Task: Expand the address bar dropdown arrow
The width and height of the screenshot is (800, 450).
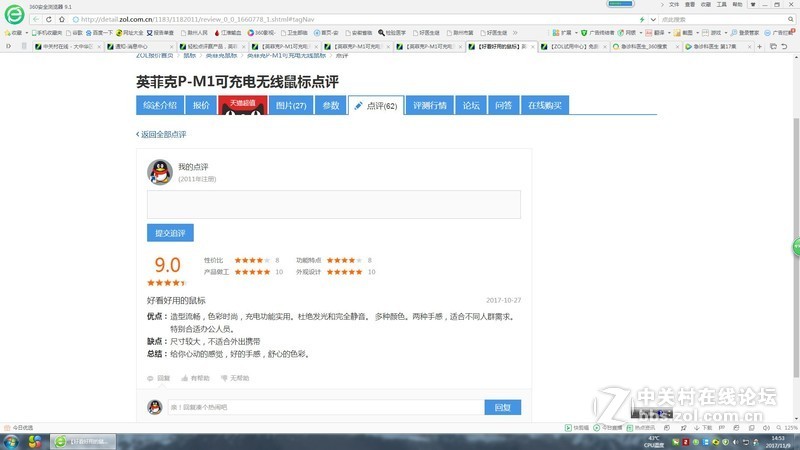Action: tap(653, 19)
